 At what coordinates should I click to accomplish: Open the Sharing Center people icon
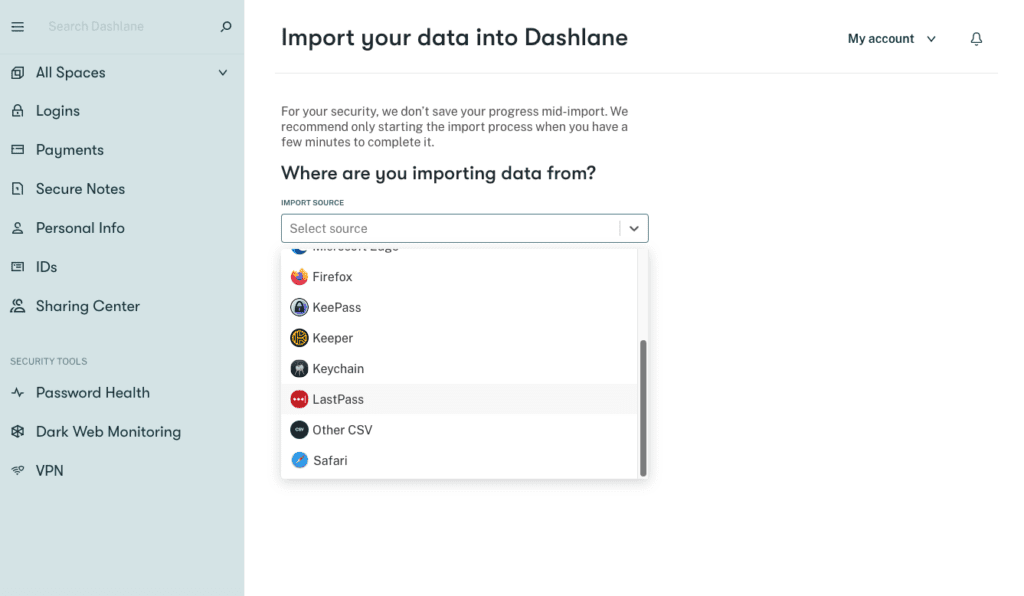click(18, 305)
